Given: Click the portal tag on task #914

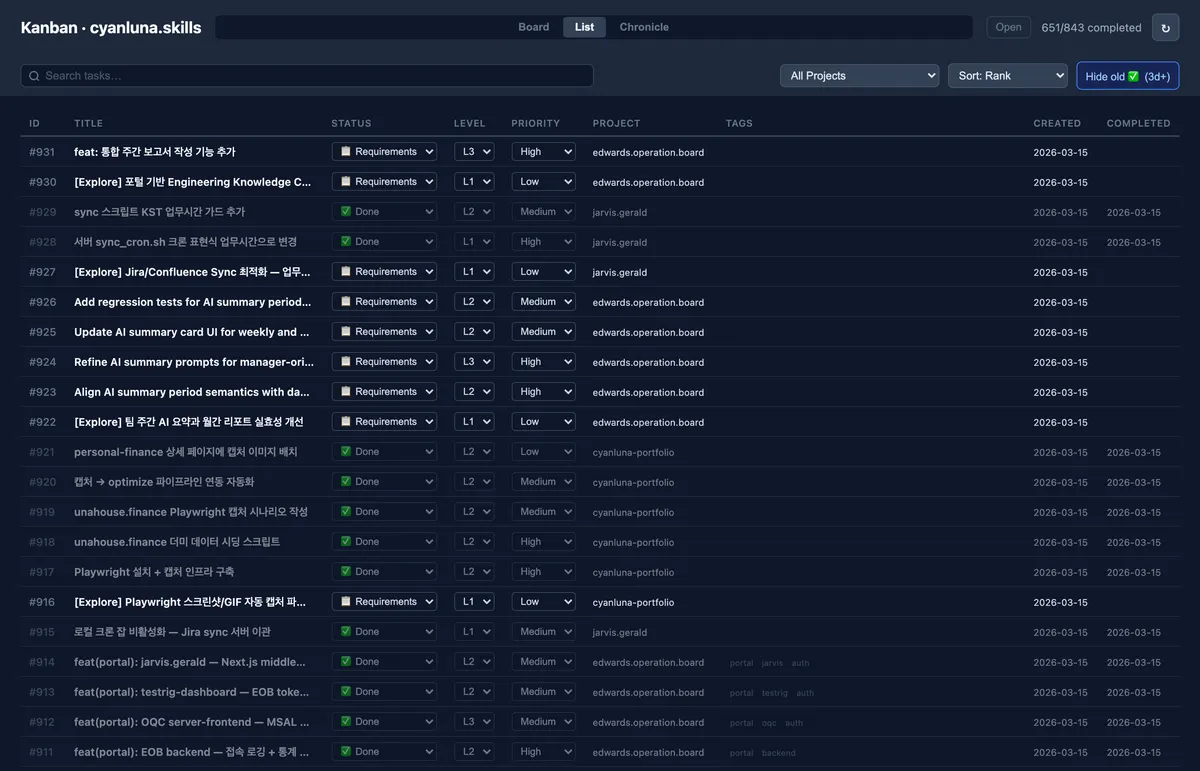Looking at the screenshot, I should (741, 663).
